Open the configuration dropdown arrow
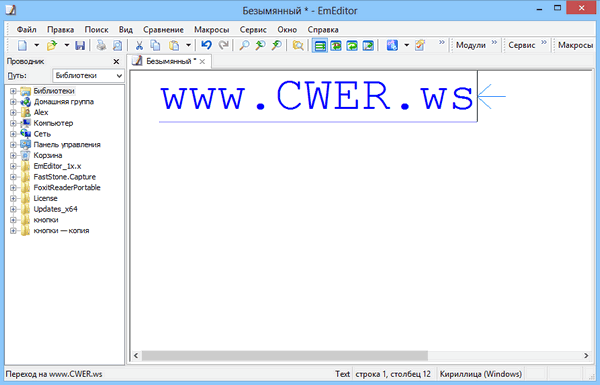Screen dimensions: 600x385 coord(407,46)
